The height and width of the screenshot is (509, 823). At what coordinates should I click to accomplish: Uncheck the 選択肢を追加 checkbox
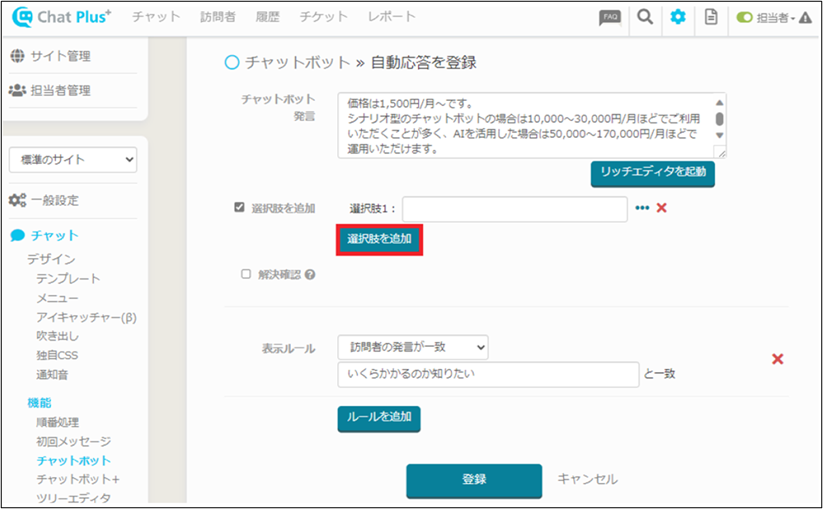tap(239, 208)
